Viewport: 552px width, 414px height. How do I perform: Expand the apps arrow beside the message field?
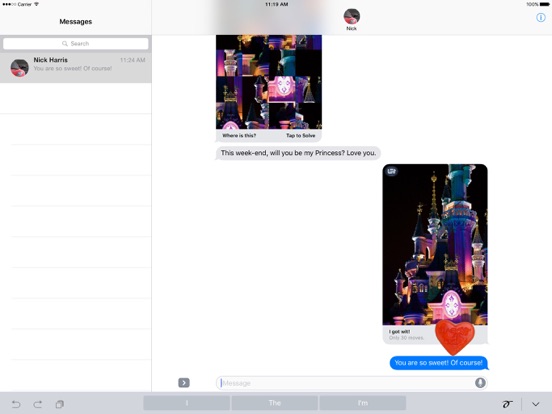(x=184, y=383)
